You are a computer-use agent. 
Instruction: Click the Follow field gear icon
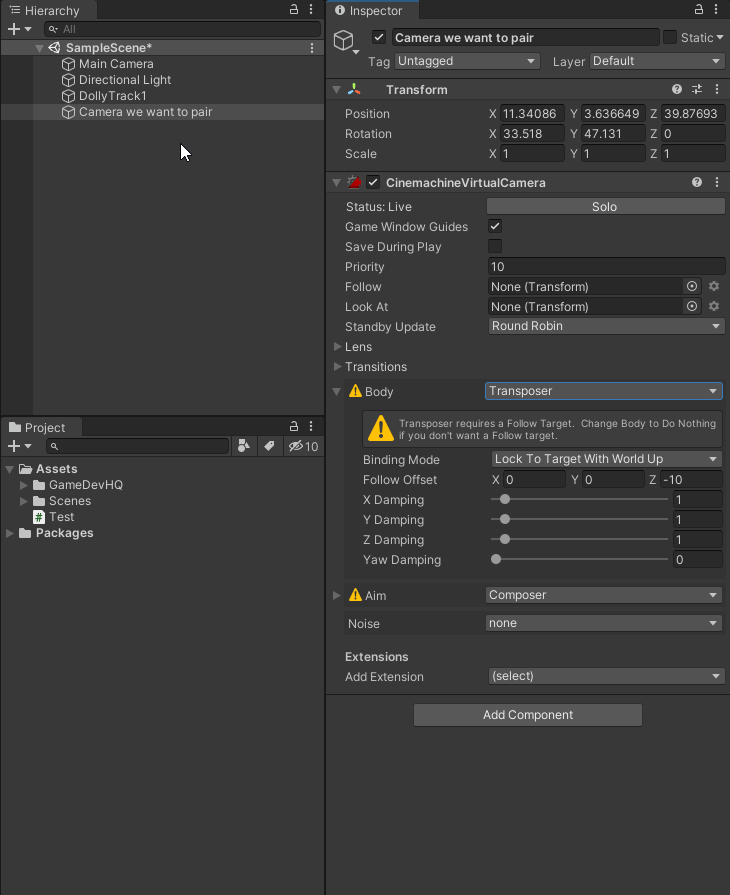(x=714, y=287)
